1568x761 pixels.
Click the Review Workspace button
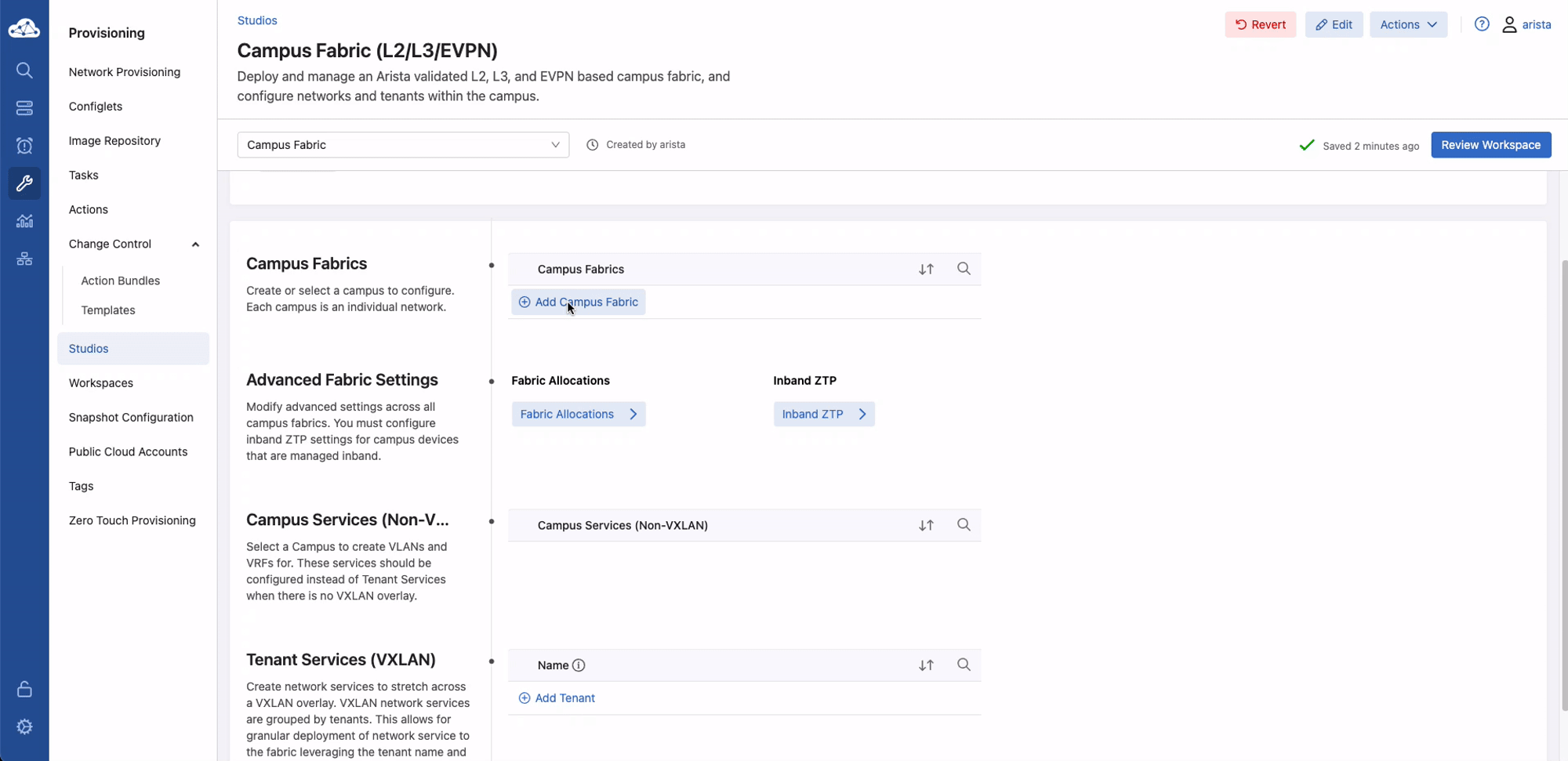pyautogui.click(x=1490, y=145)
